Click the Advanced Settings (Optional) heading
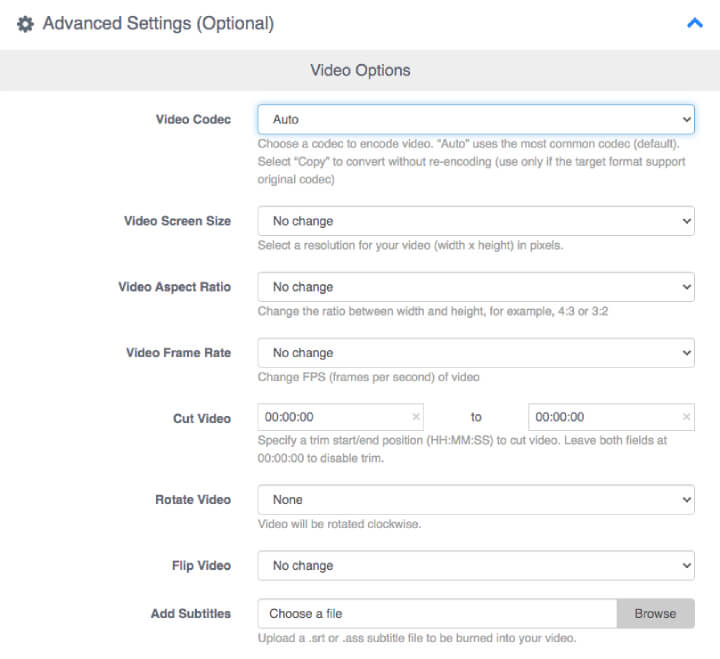Viewport: 720px width, 659px height. coord(158,23)
